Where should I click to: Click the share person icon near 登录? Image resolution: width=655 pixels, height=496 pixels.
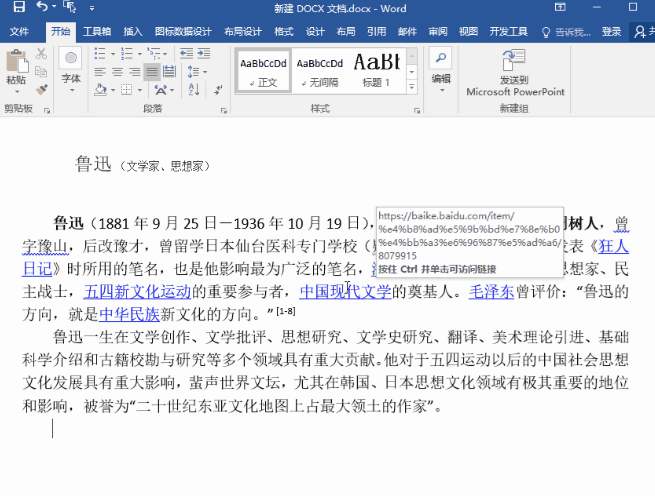coord(640,32)
